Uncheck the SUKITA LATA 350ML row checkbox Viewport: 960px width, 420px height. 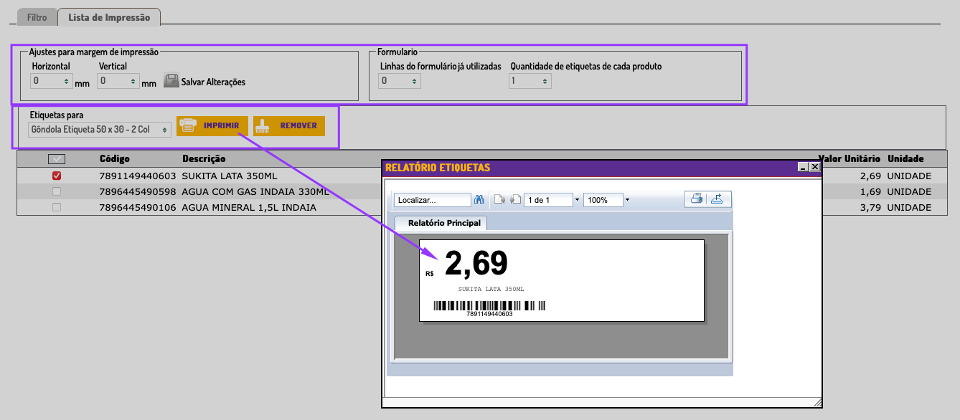tap(57, 176)
